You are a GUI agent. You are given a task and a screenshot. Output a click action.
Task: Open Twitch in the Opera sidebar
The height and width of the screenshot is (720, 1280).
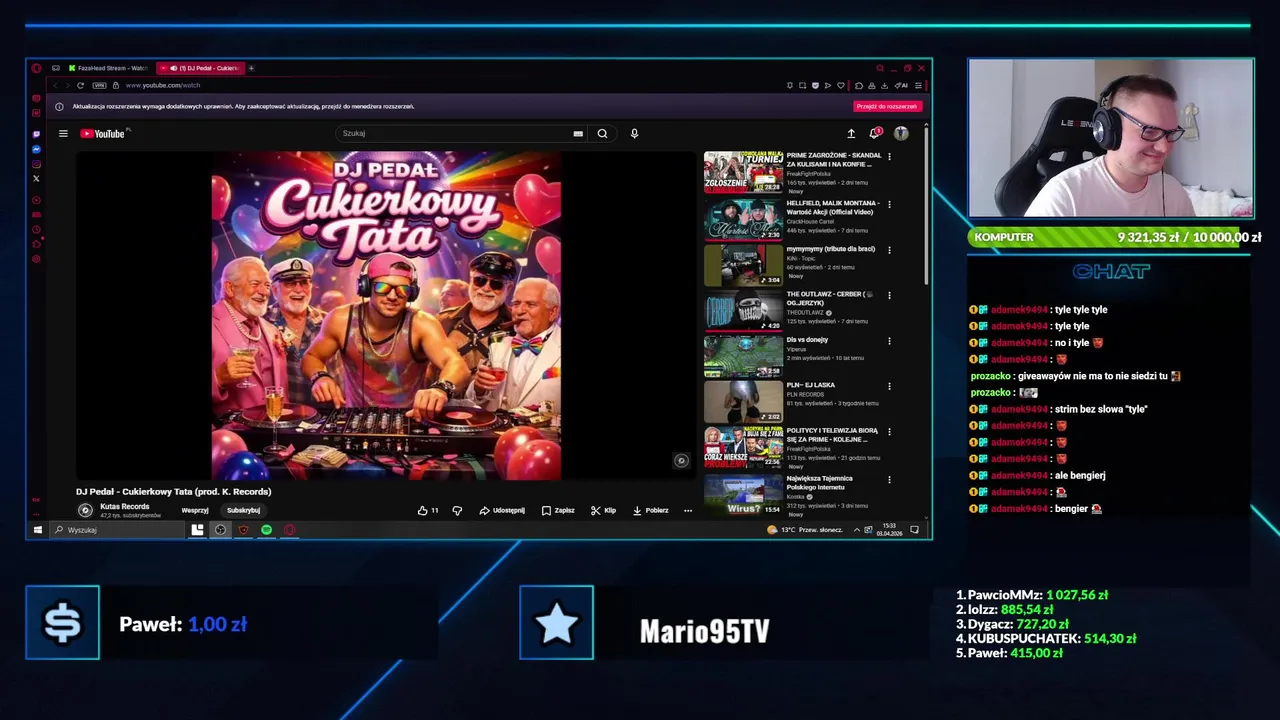36,134
